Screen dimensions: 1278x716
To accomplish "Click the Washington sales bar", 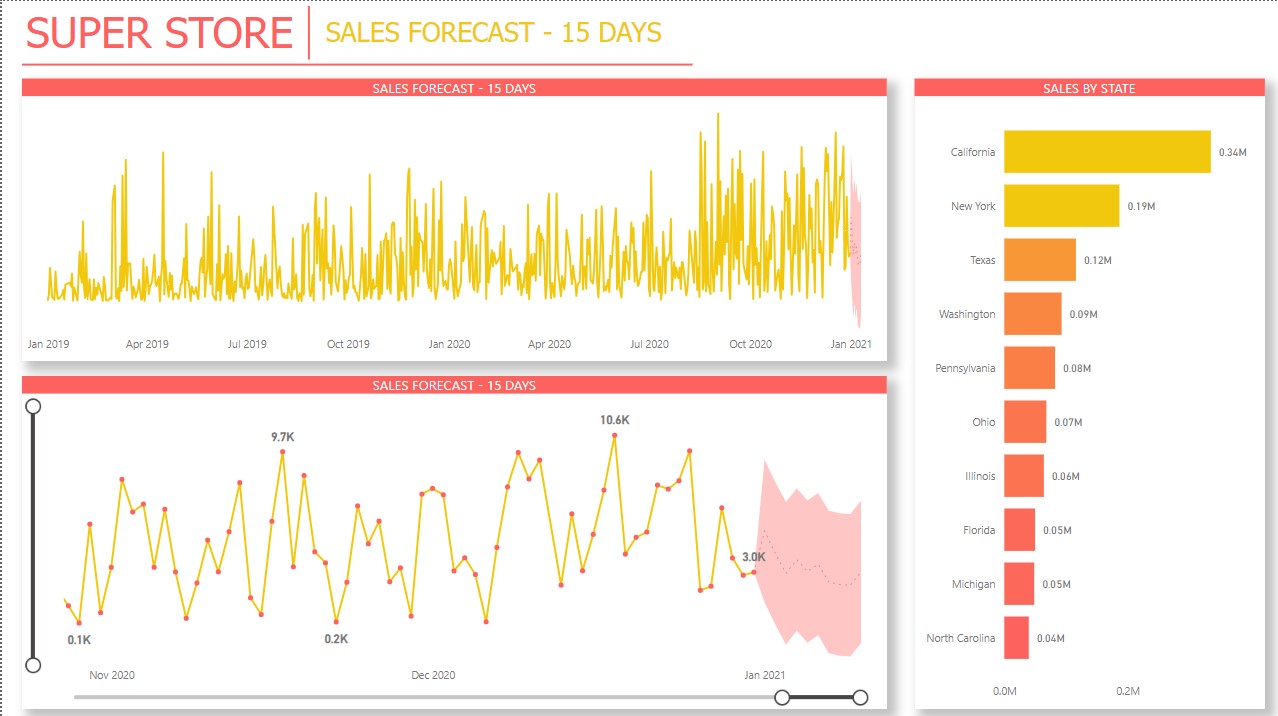I will (1033, 313).
